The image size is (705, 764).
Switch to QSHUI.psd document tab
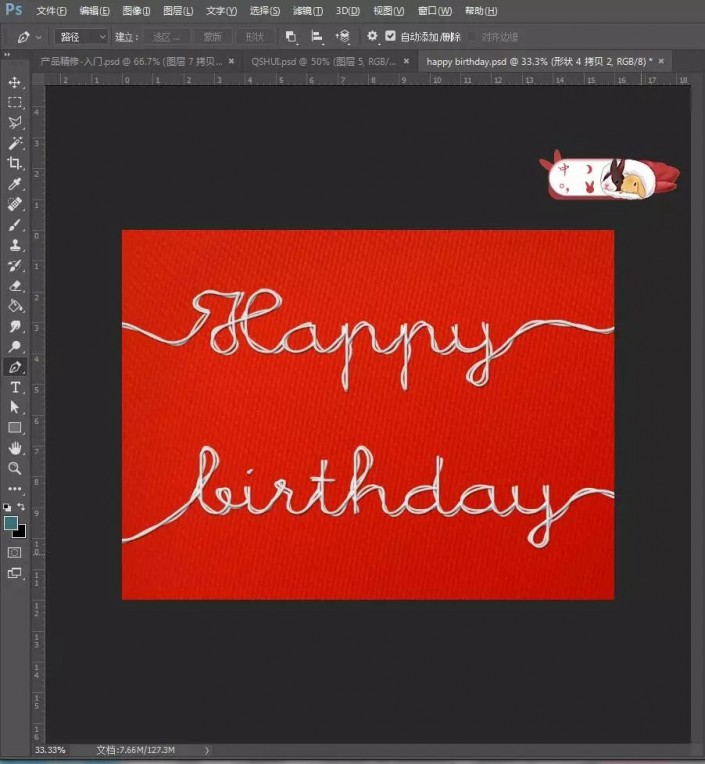(x=324, y=61)
